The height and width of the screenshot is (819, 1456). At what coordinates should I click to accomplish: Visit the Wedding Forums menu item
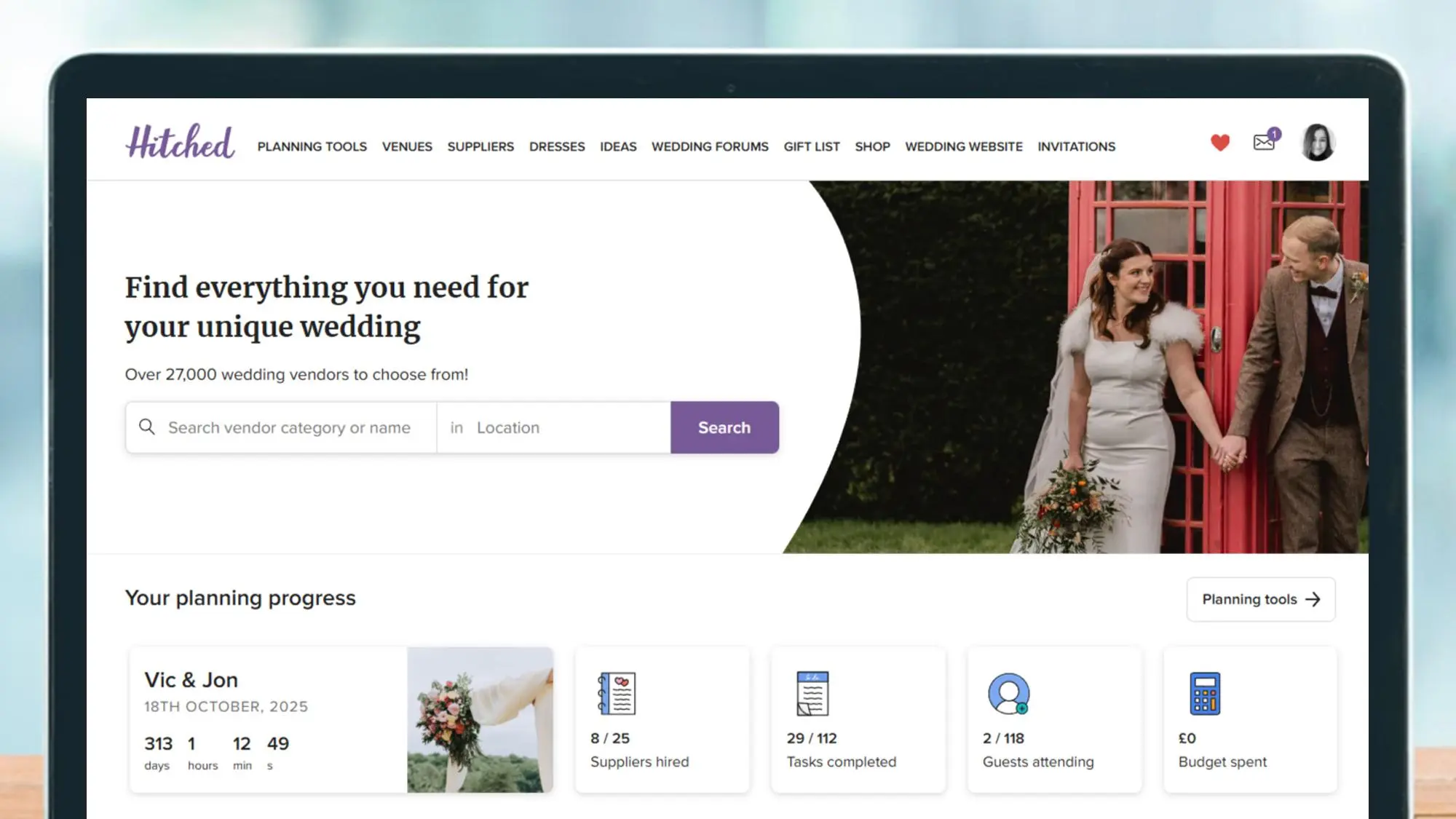(710, 146)
